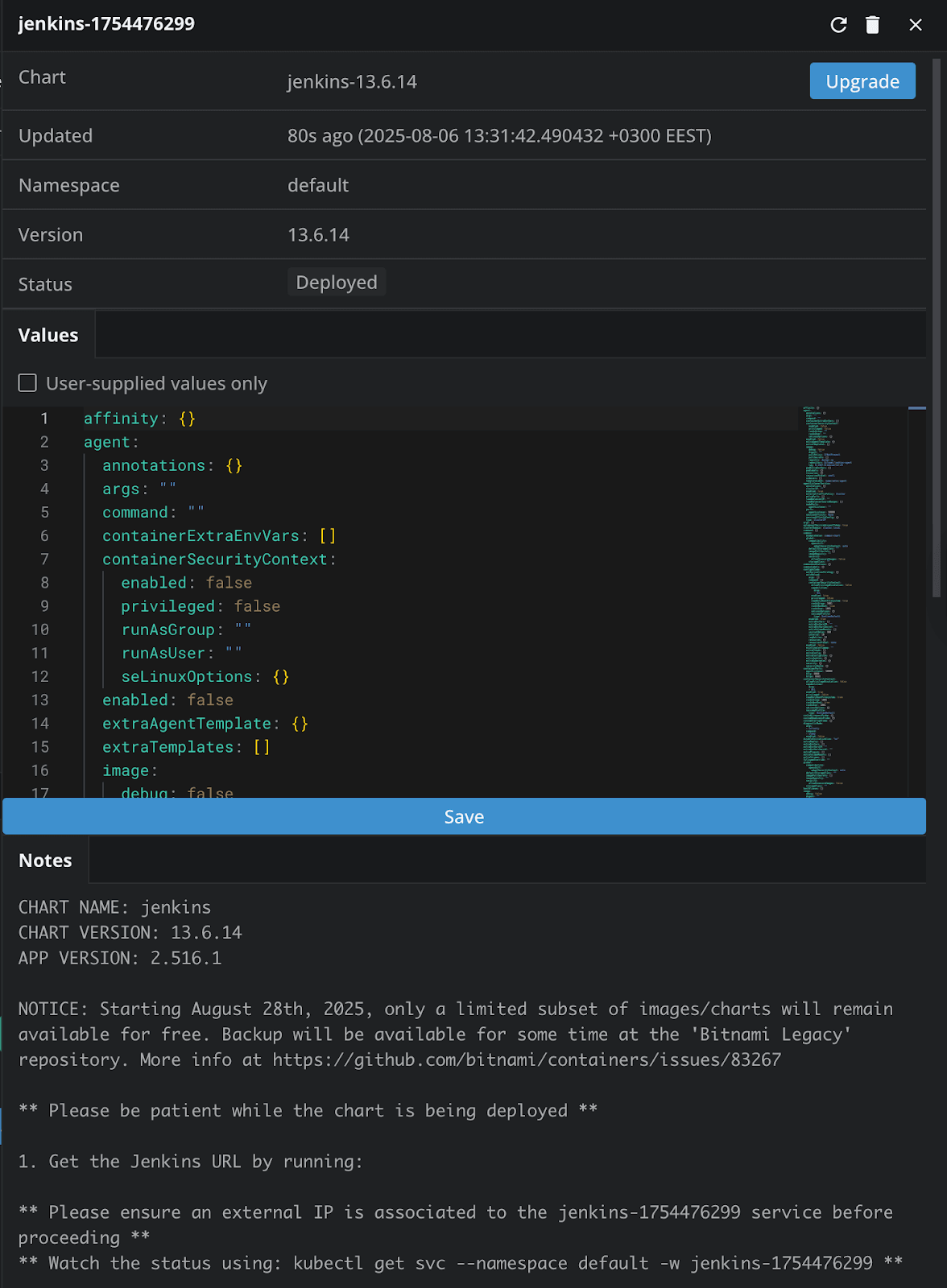Click the seLinuxOptions key in editor

click(x=187, y=677)
